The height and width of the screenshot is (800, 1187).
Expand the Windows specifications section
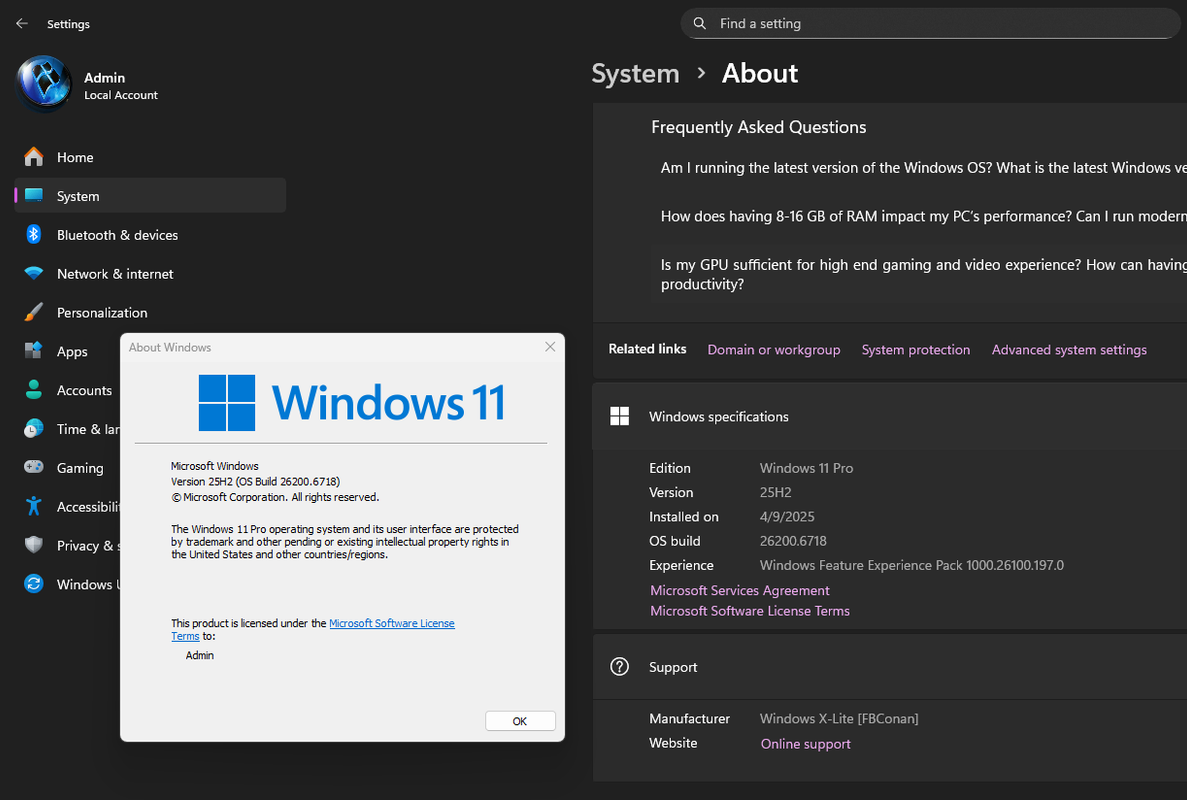[x=889, y=416]
